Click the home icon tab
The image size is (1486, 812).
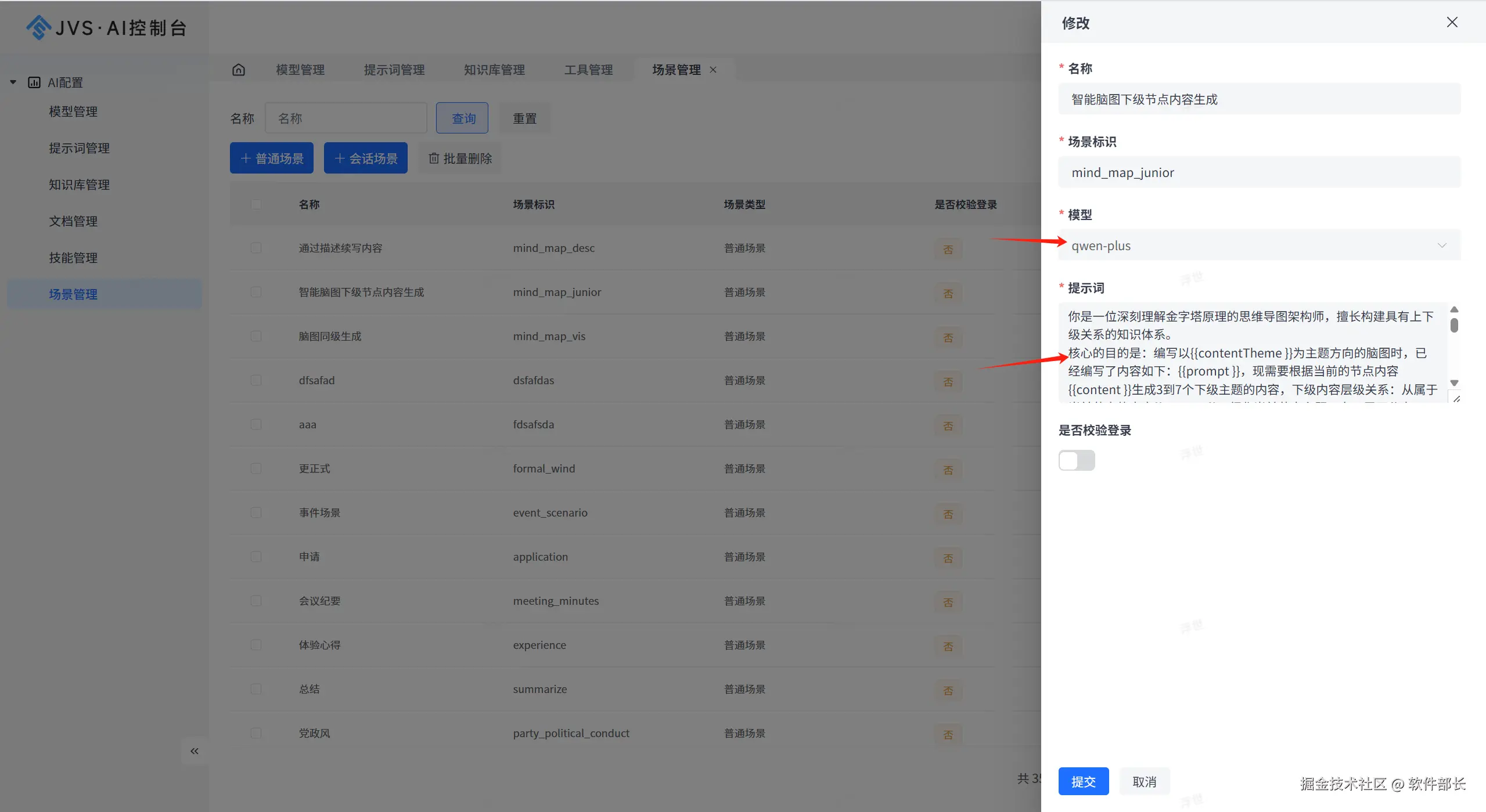pos(239,70)
